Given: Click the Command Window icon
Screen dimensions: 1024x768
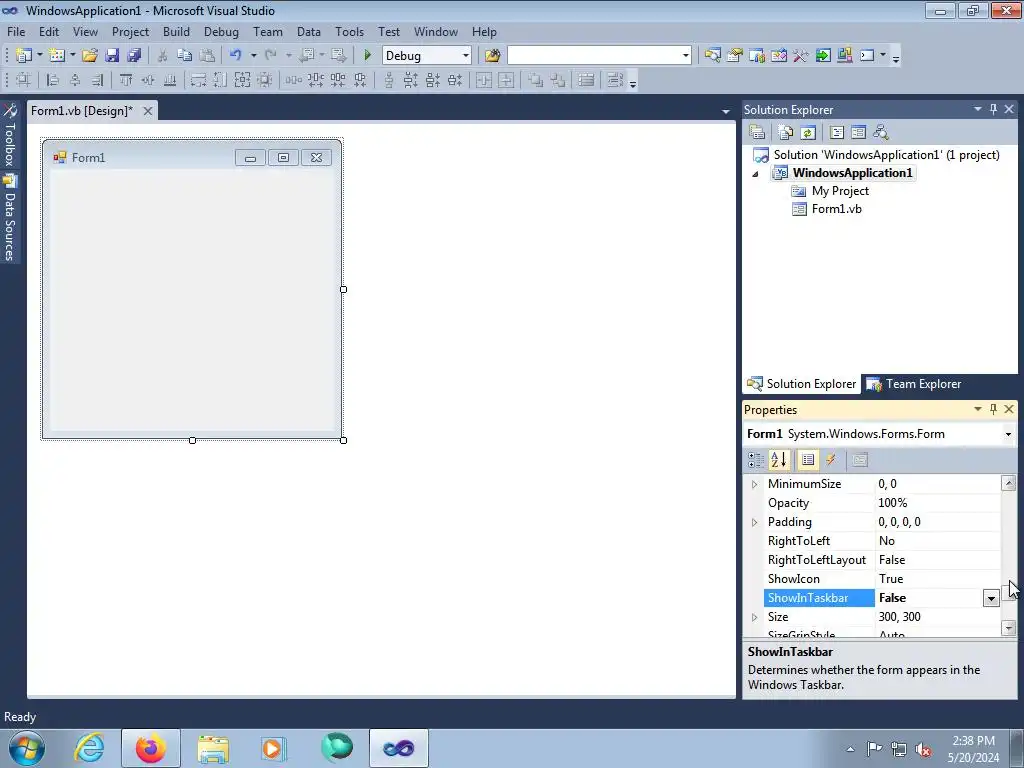Looking at the screenshot, I should coord(867,56).
